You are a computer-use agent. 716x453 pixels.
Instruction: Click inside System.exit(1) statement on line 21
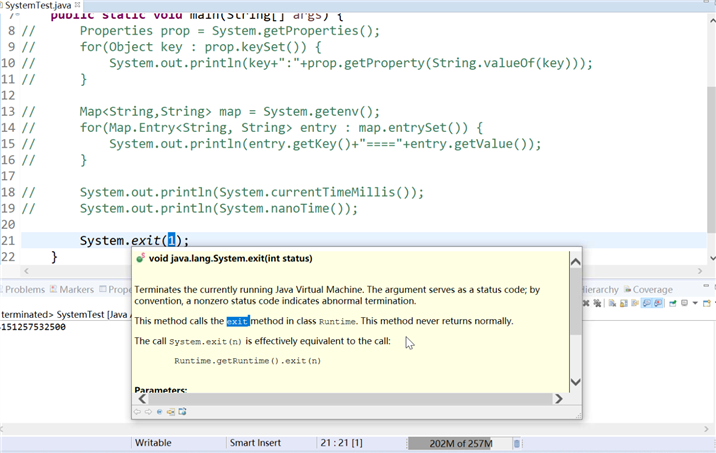(134, 240)
